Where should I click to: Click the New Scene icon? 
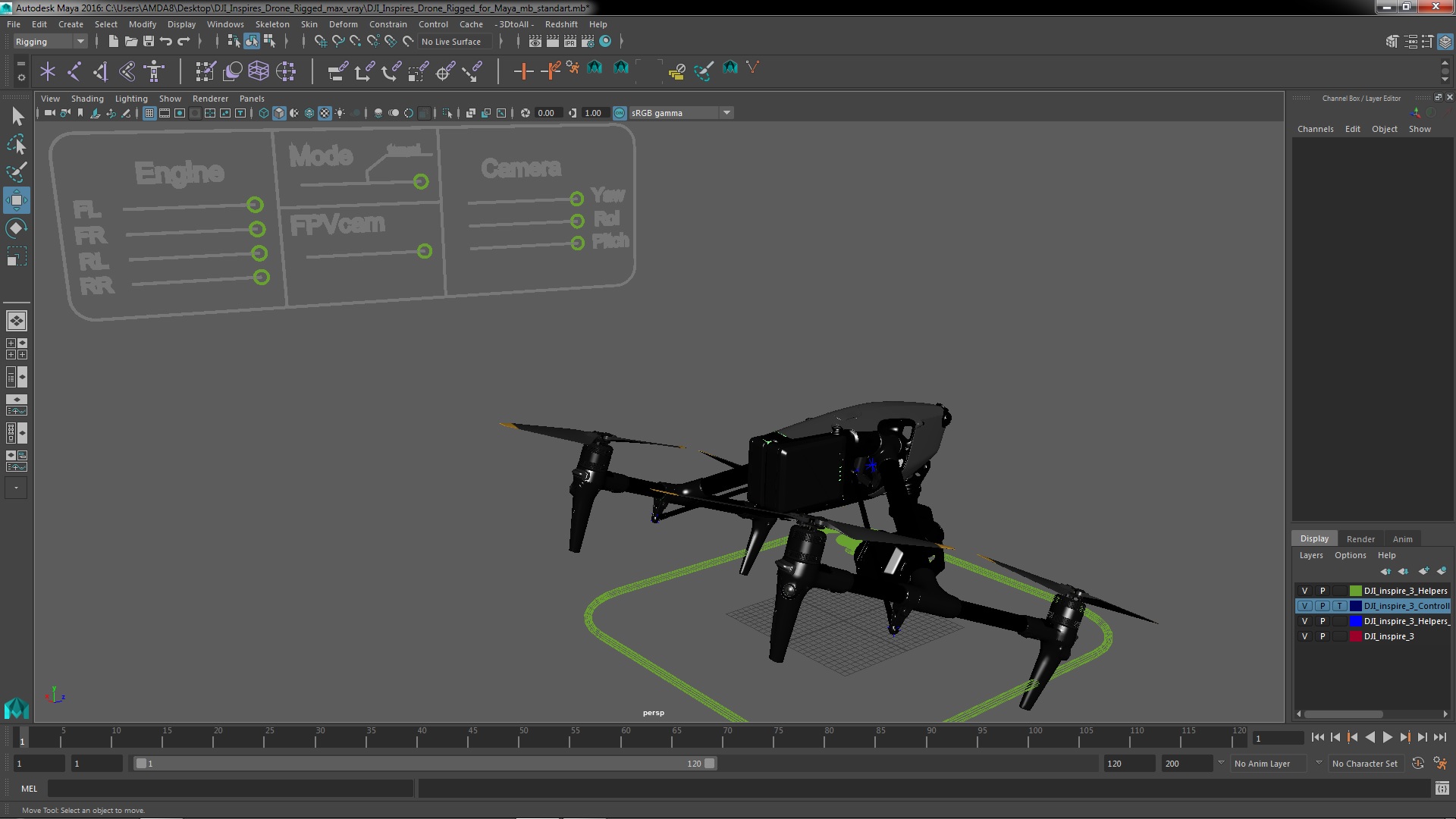pyautogui.click(x=113, y=42)
